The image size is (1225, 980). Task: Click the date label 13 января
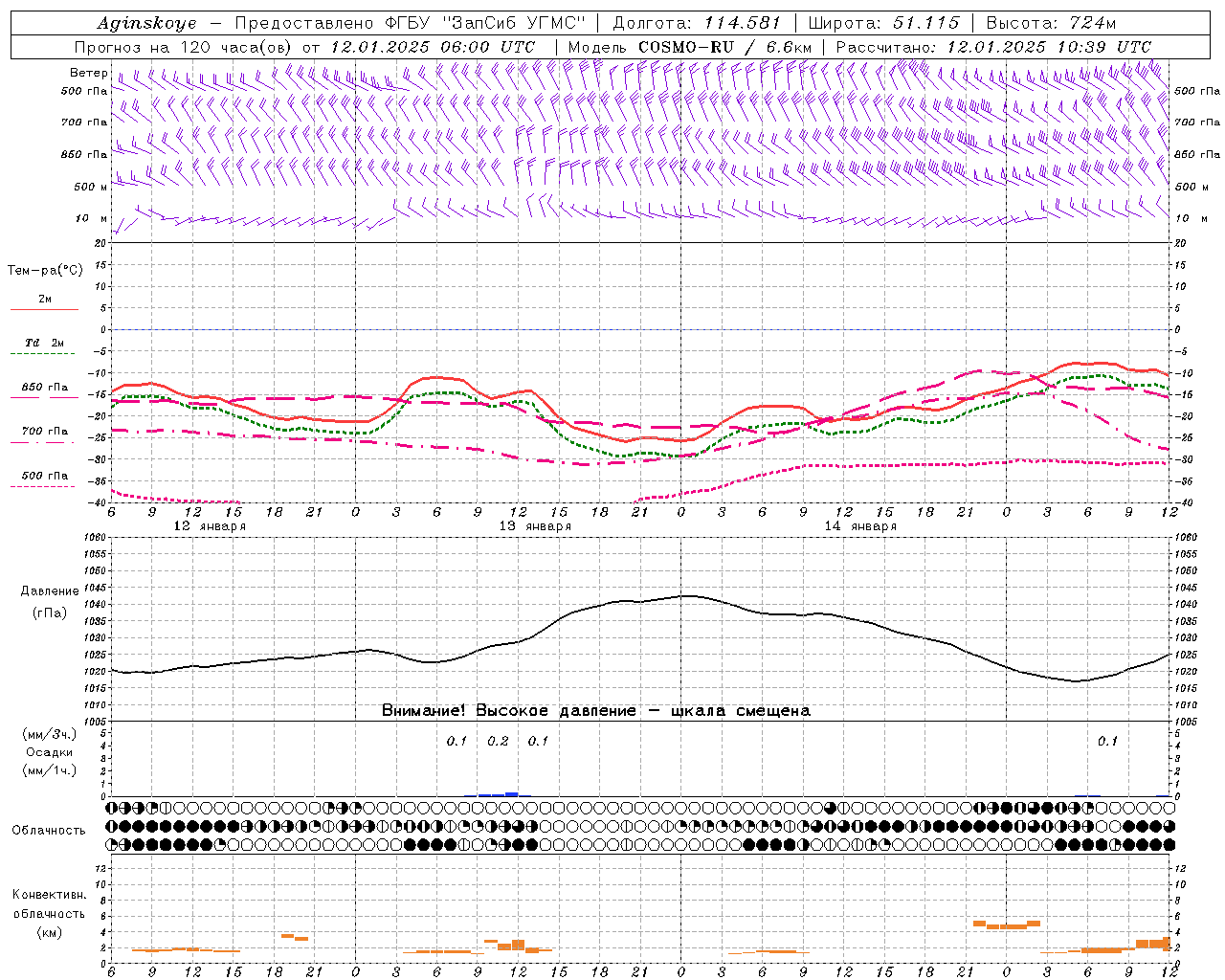point(535,526)
